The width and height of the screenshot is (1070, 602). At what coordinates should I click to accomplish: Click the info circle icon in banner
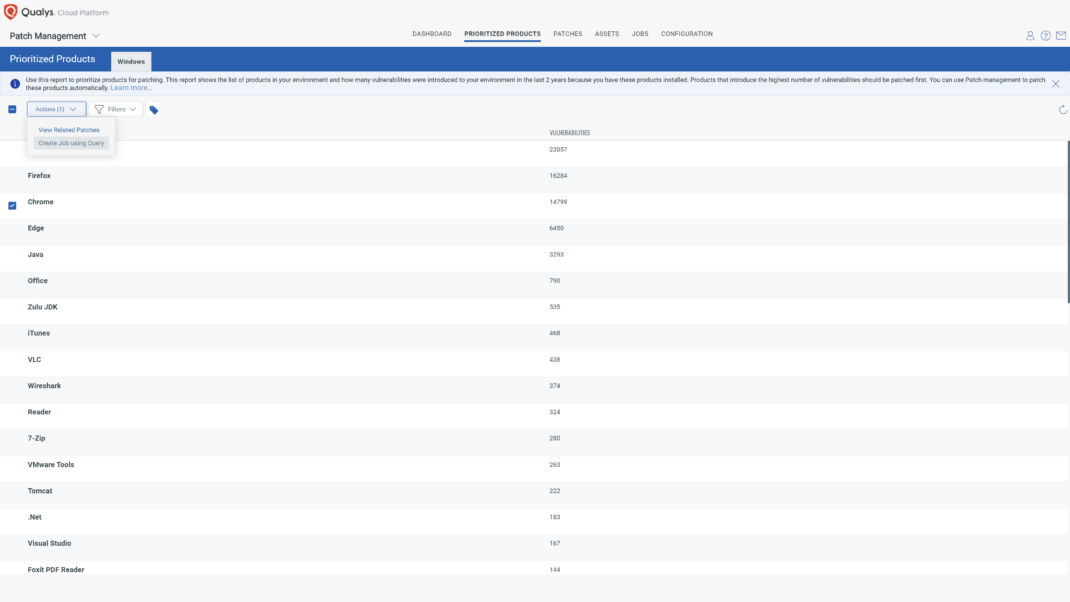(14, 84)
